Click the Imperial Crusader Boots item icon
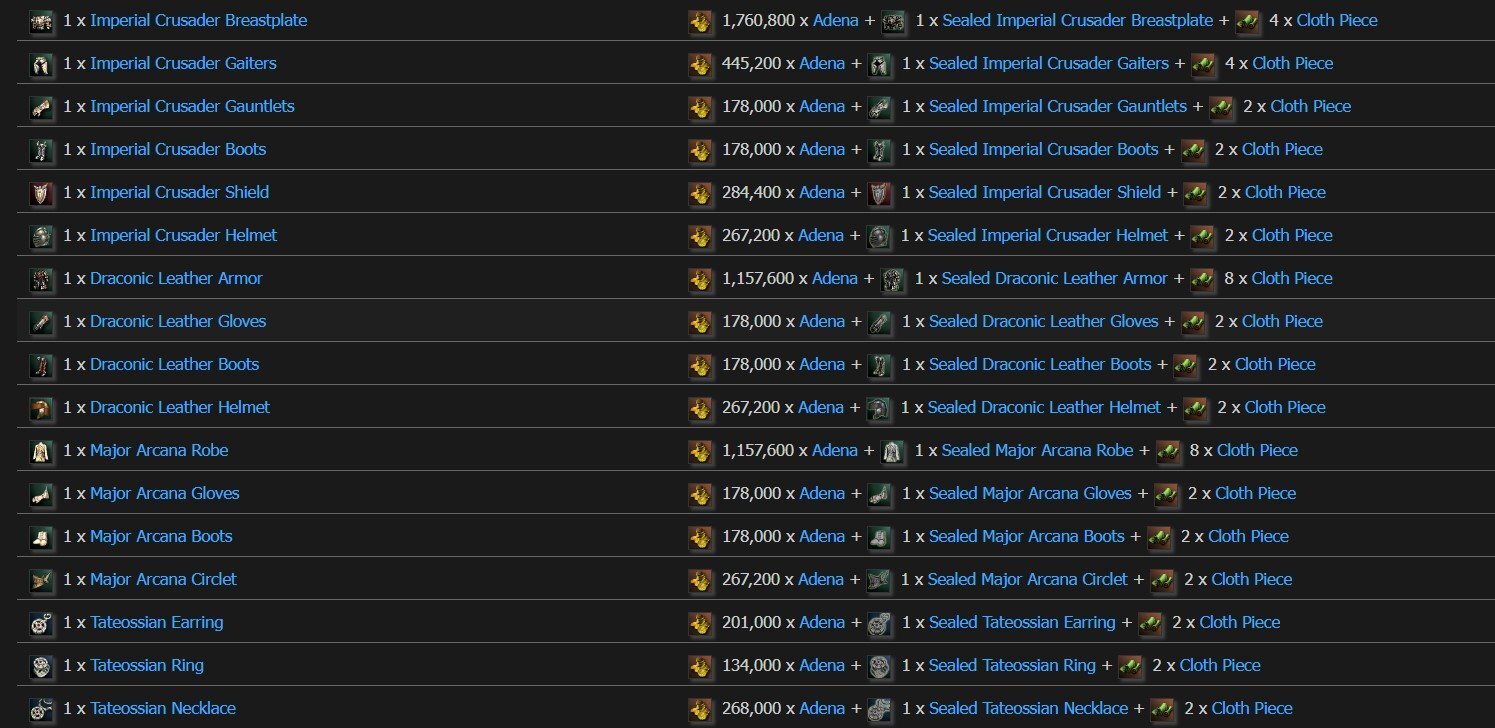Screen dimensions: 1495x728 point(41,150)
